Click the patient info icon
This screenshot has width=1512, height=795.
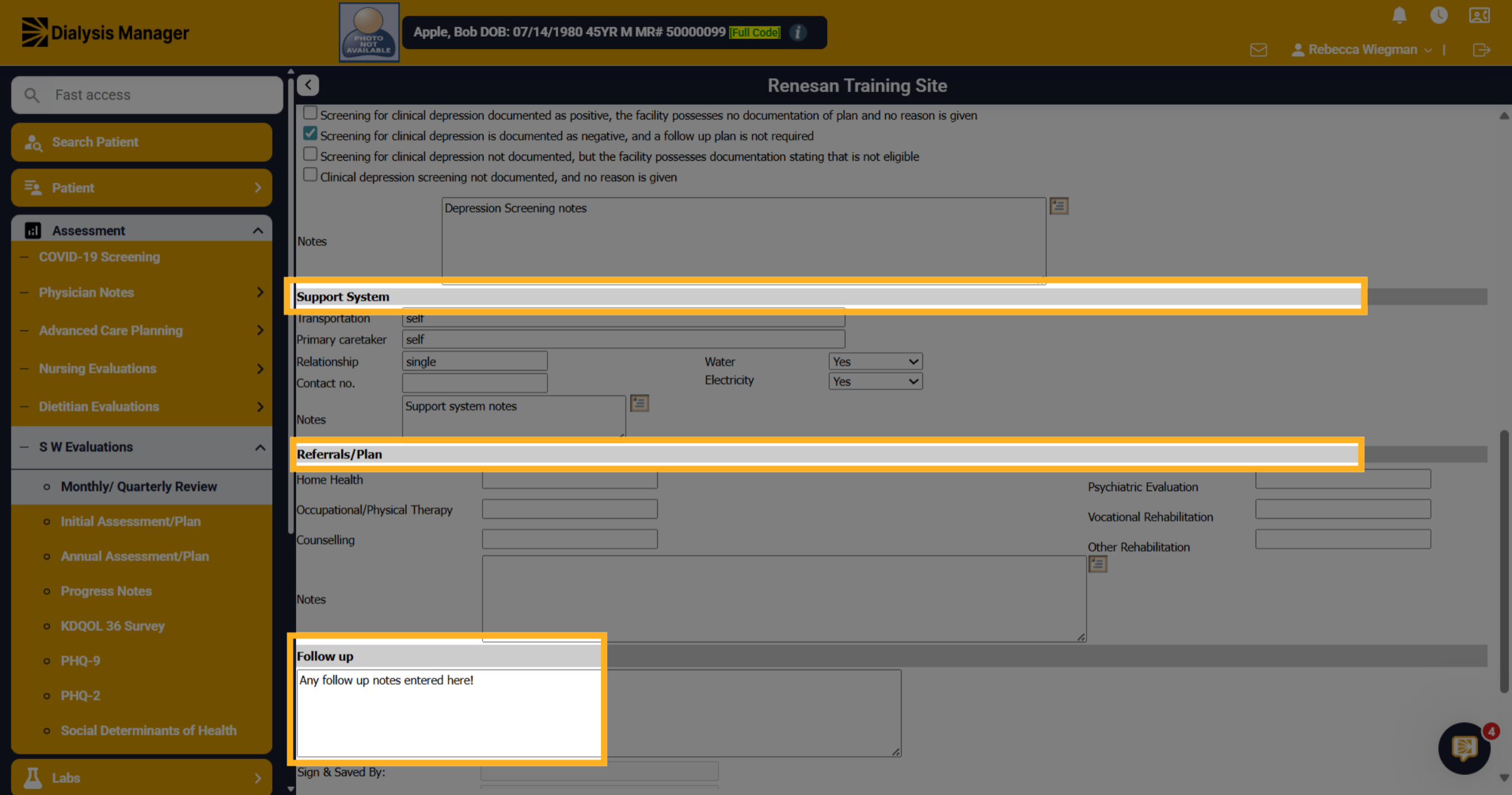click(798, 32)
